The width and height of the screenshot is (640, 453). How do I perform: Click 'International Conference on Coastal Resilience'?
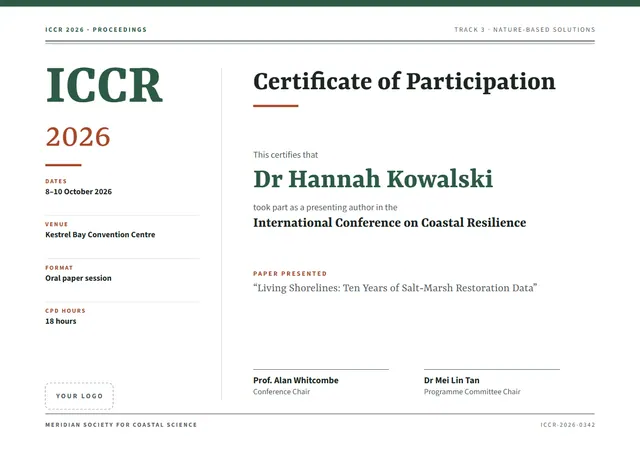[x=389, y=223]
